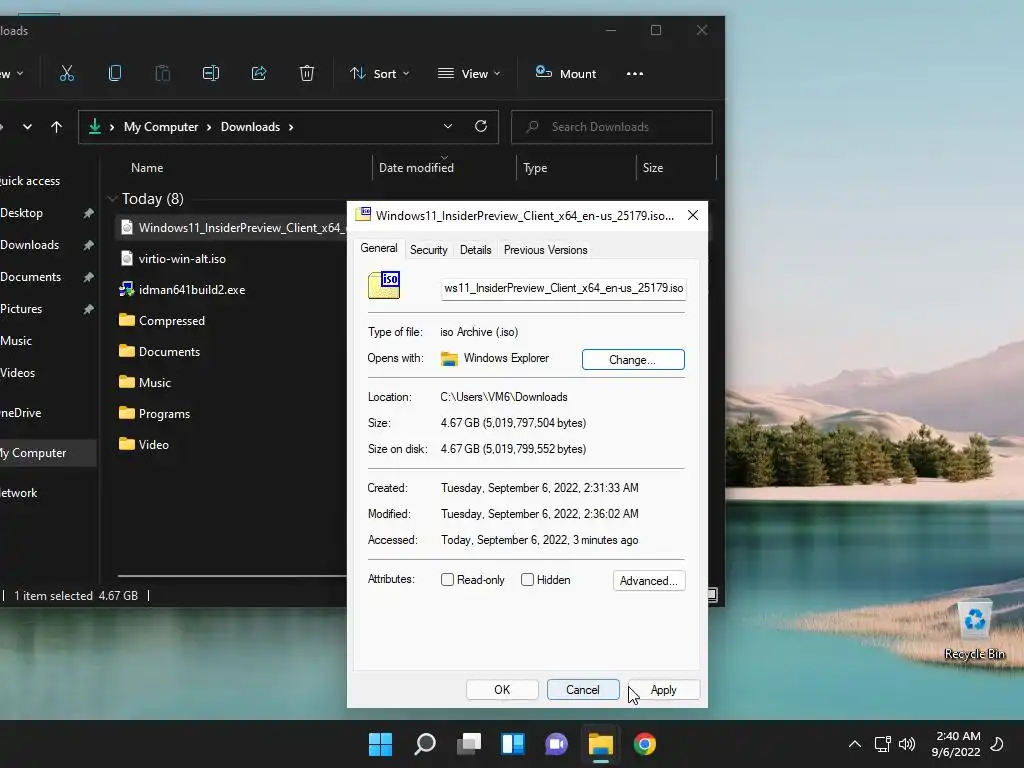Open Downloads in the navigation sidebar
This screenshot has width=1024, height=768.
[x=29, y=245]
